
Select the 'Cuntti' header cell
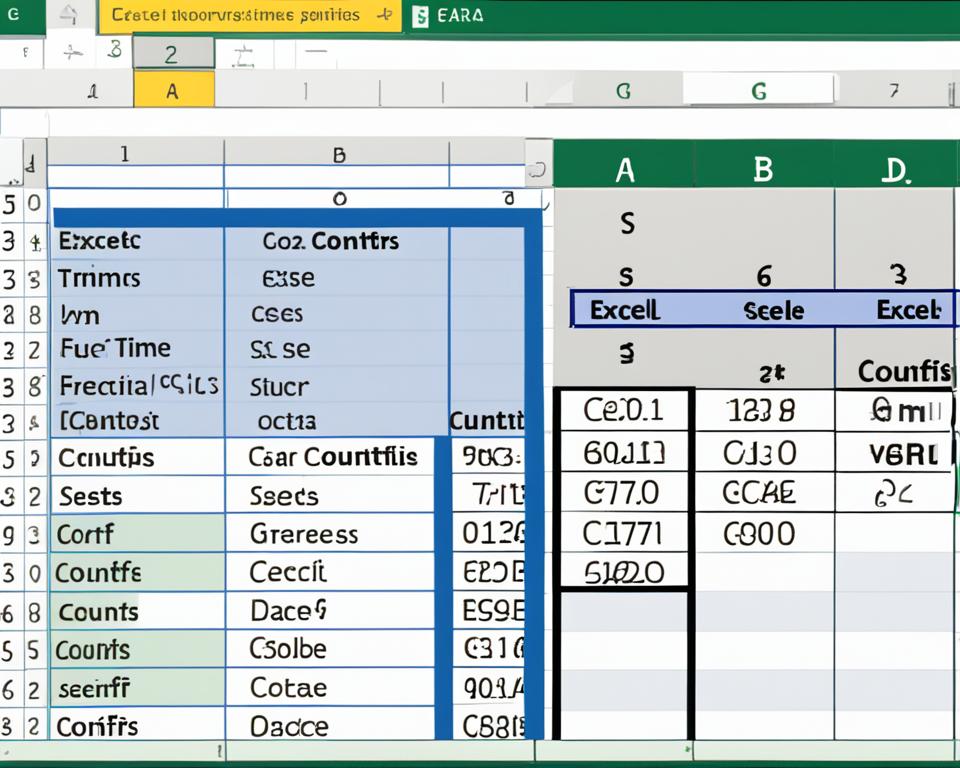click(x=487, y=421)
